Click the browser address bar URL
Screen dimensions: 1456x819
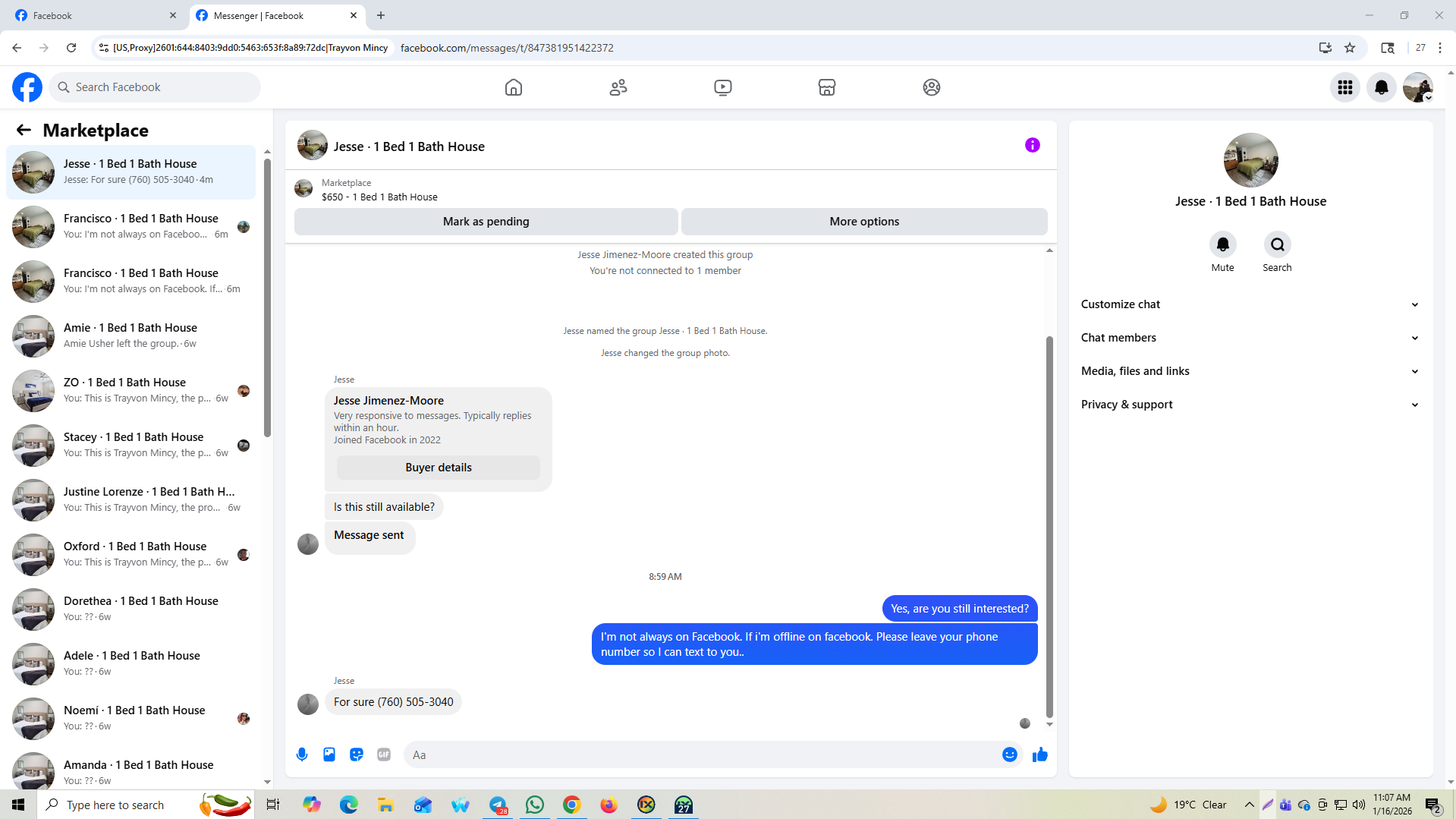click(507, 48)
